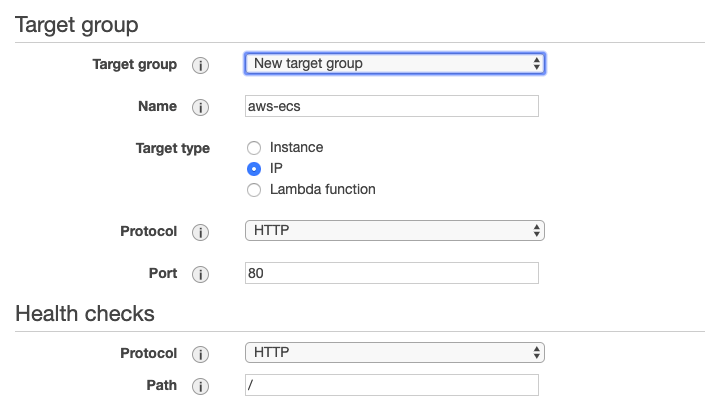This screenshot has height=417, width=705.
Task: Open the New target group dropdown
Action: pyautogui.click(x=395, y=63)
